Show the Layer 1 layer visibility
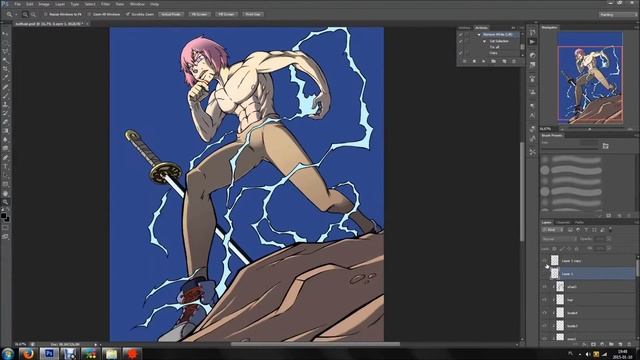Image resolution: width=640 pixels, height=360 pixels. (544, 273)
